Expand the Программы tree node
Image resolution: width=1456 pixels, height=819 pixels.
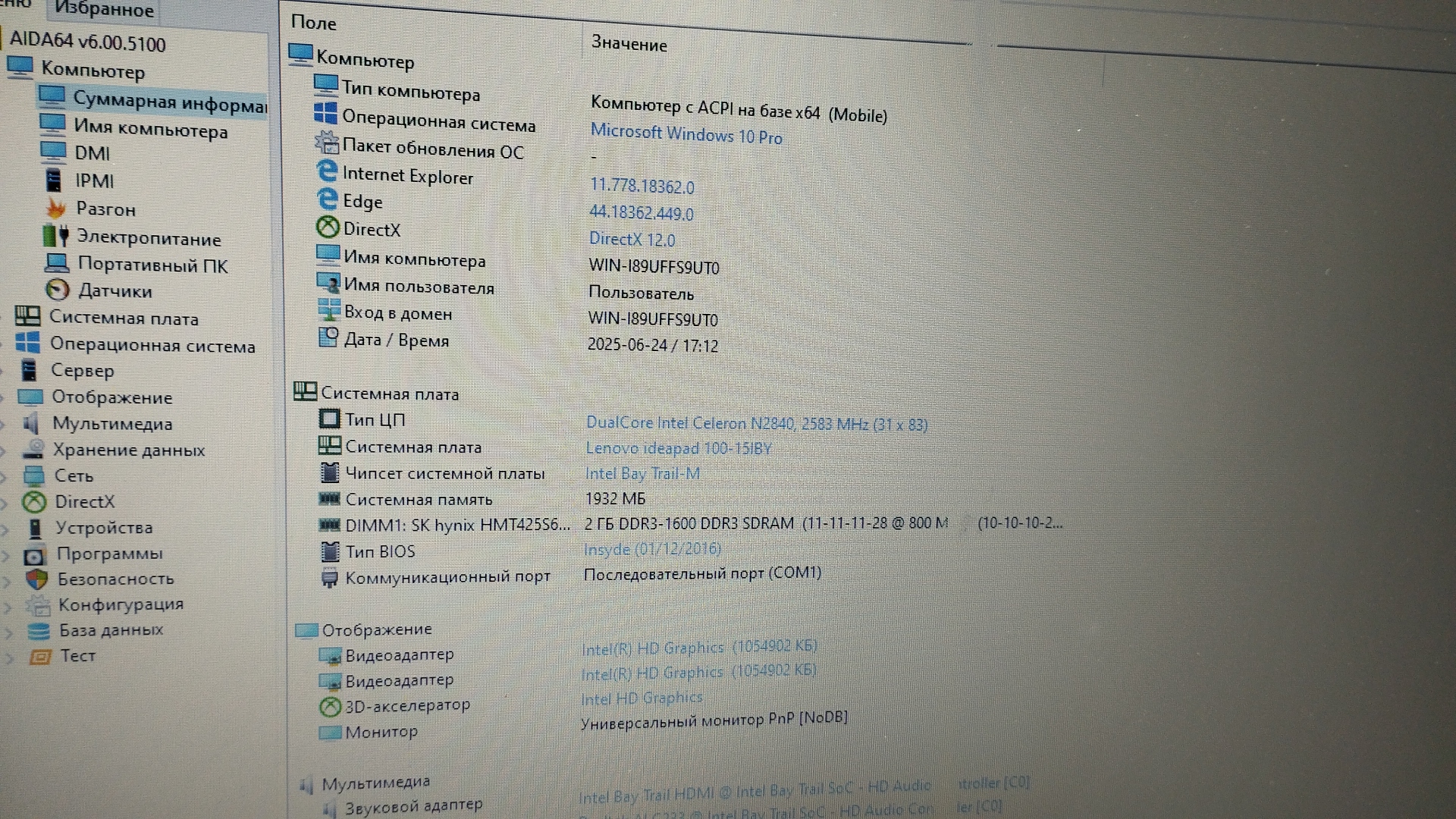coord(7,555)
